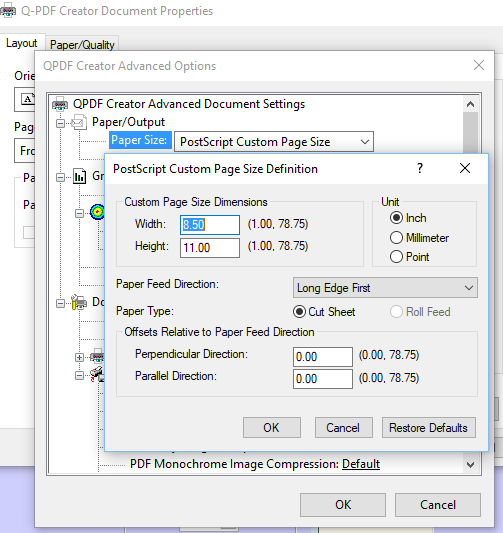
Task: Click the Graphic chart page icon
Action: pos(80,176)
